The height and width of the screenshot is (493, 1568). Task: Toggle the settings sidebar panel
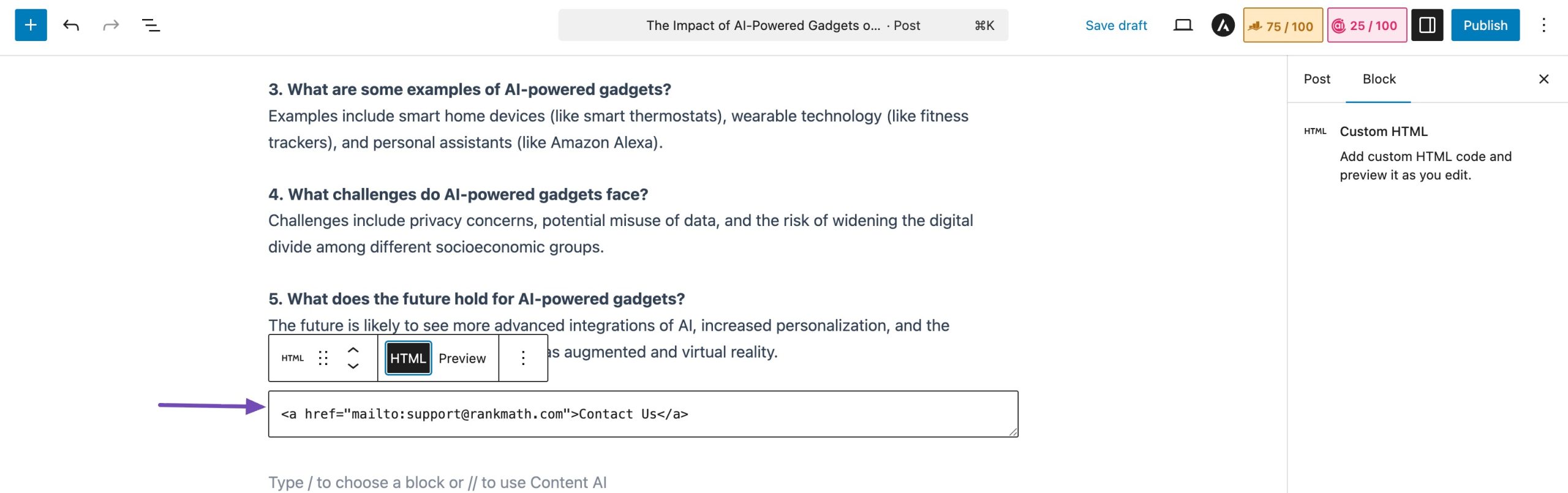coord(1427,25)
